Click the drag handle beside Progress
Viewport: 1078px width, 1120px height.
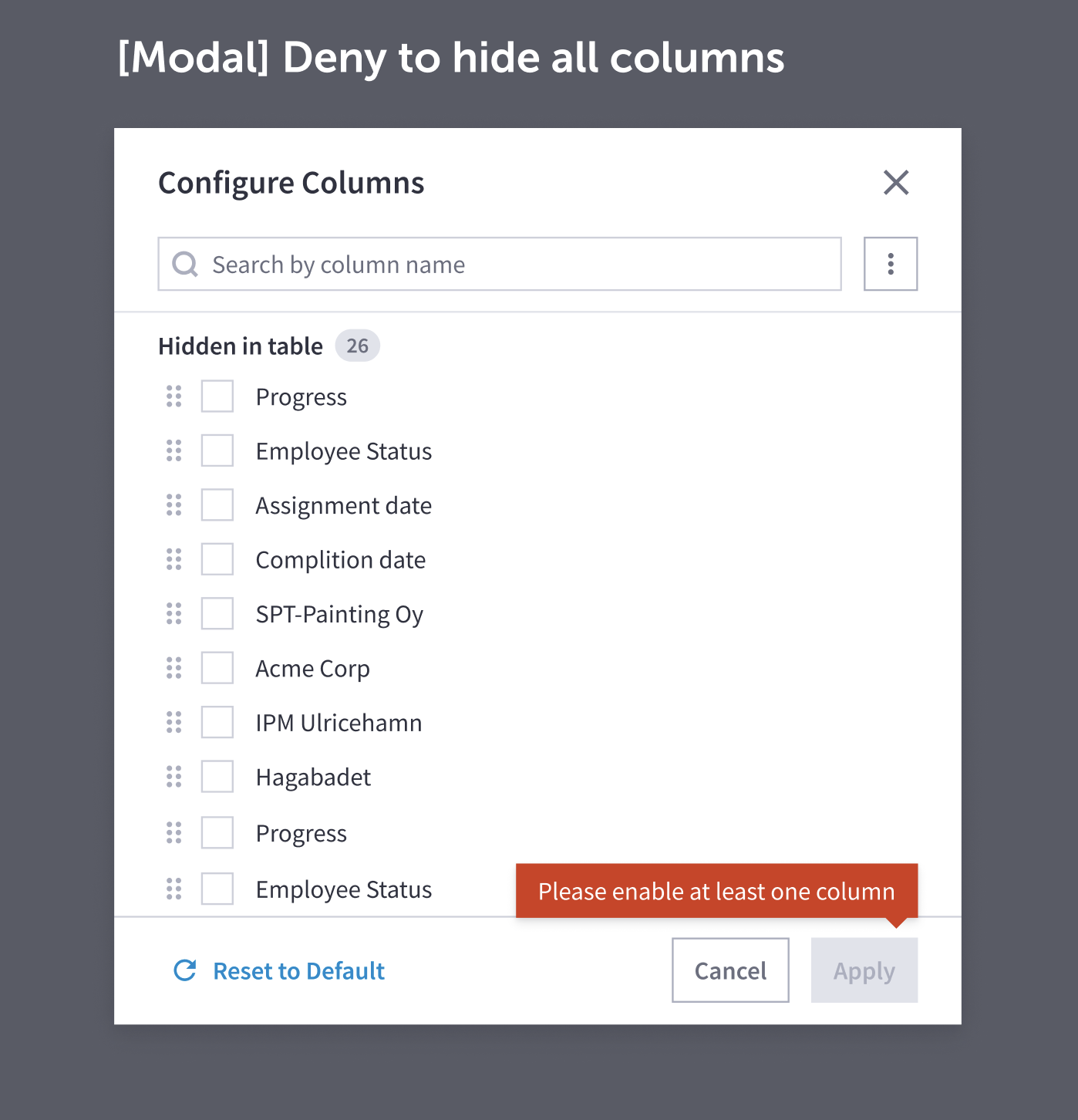(173, 396)
